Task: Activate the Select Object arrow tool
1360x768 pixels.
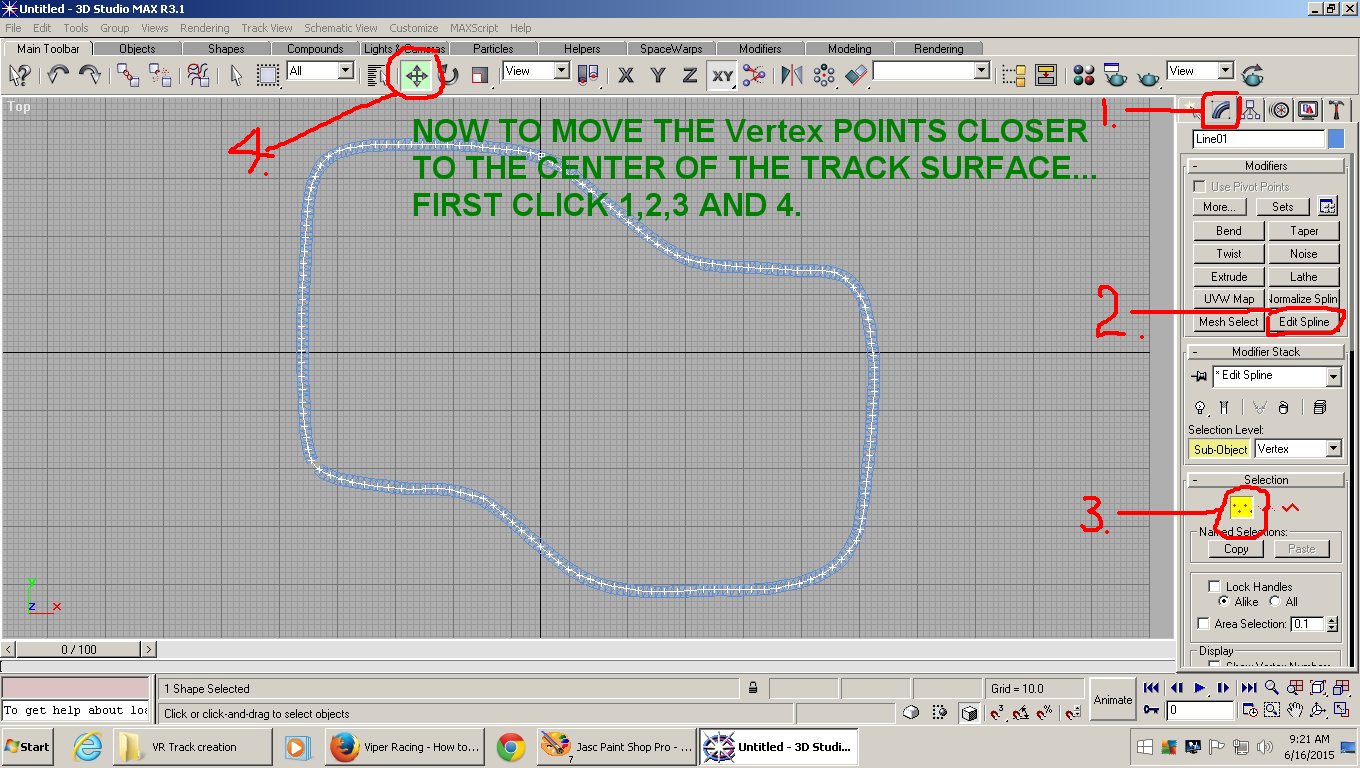Action: [236, 74]
